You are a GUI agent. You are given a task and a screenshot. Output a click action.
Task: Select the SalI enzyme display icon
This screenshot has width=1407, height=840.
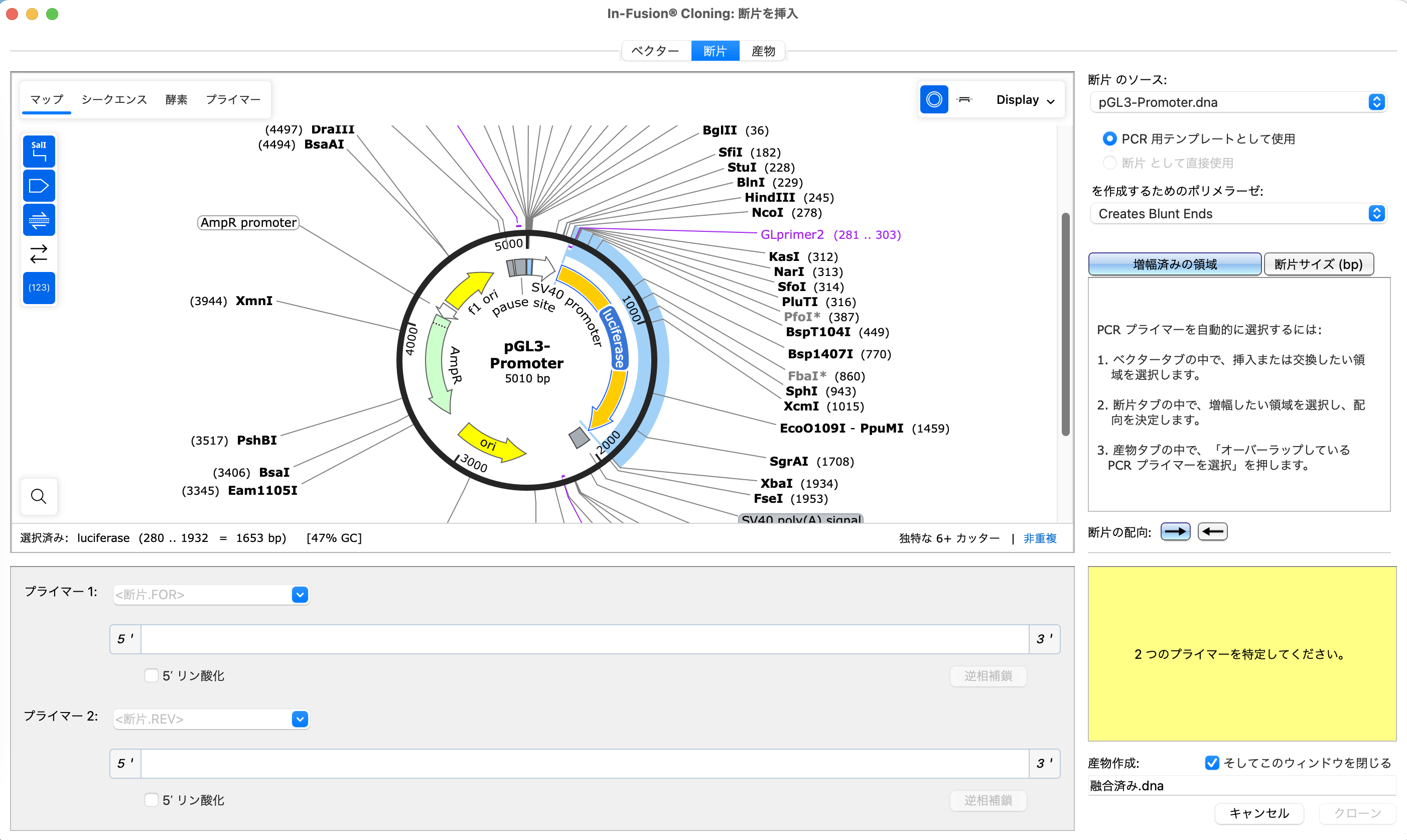[x=39, y=151]
